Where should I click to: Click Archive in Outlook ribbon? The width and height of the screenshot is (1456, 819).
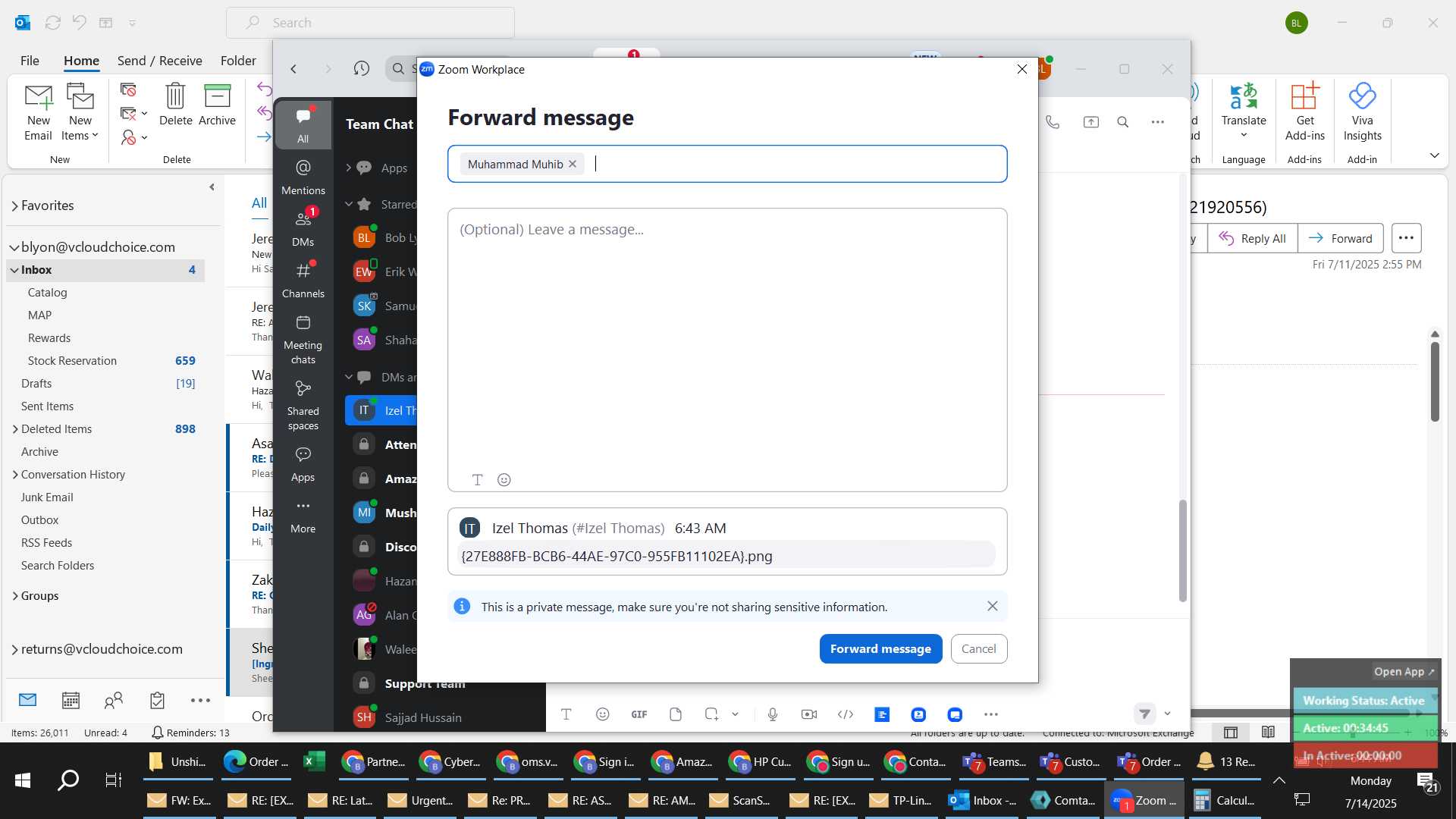[x=217, y=105]
